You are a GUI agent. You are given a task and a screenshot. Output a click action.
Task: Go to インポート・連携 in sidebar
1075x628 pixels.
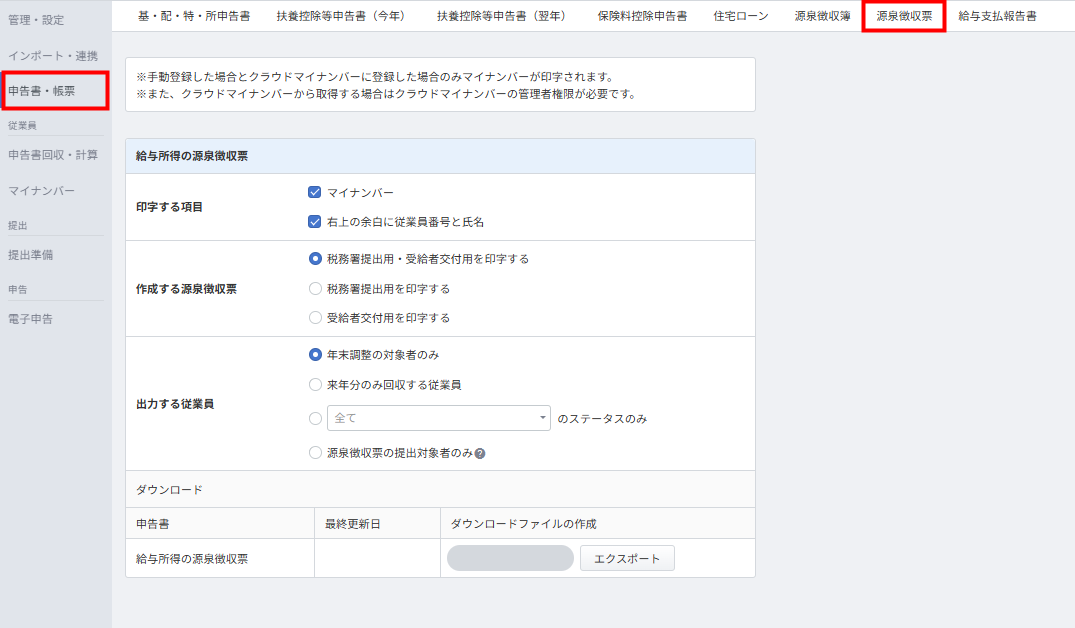coord(52,56)
